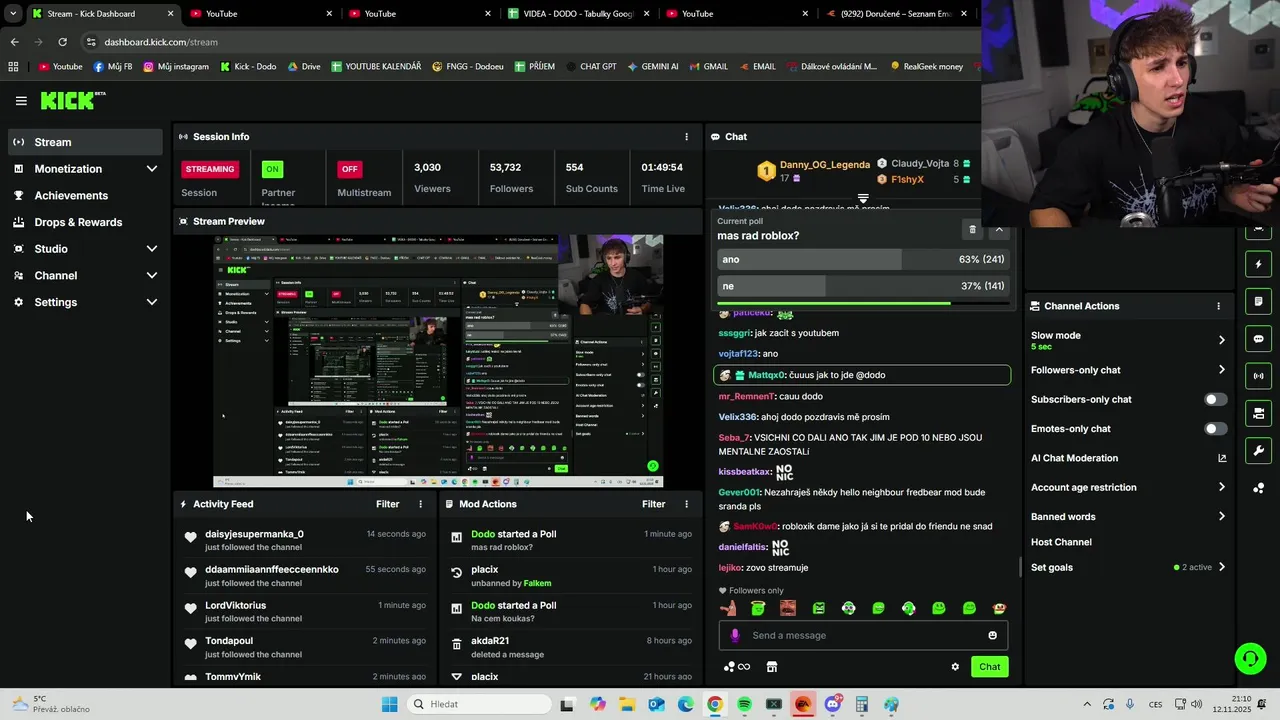Open Activity Feed three-dot options
Image resolution: width=1280 pixels, height=720 pixels.
pyautogui.click(x=420, y=505)
